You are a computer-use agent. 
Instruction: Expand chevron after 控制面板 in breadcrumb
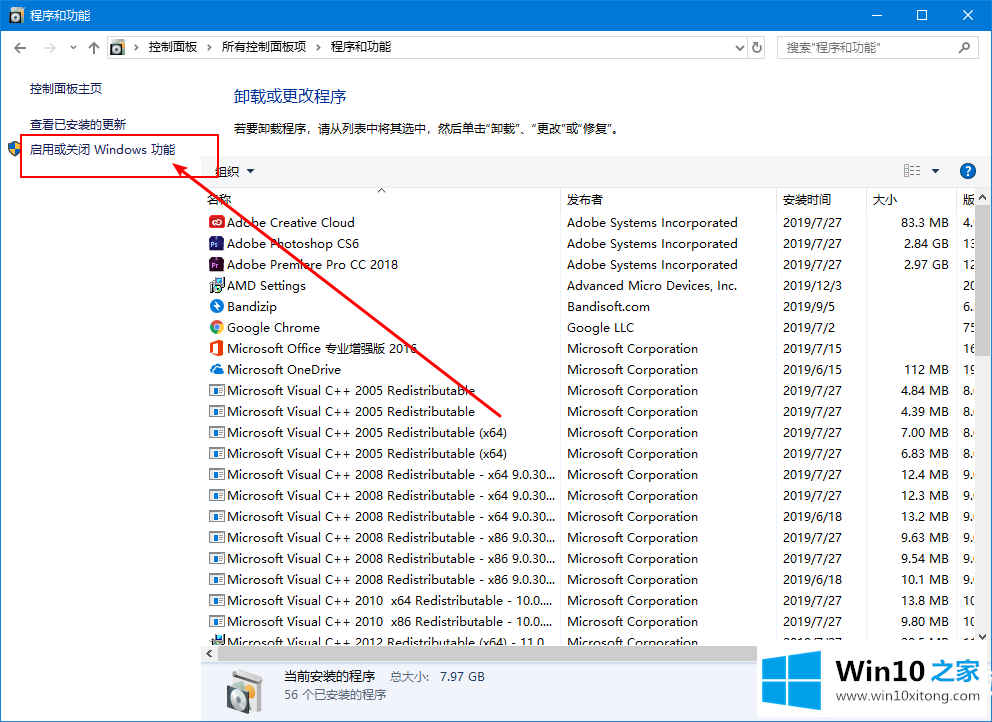[209, 47]
